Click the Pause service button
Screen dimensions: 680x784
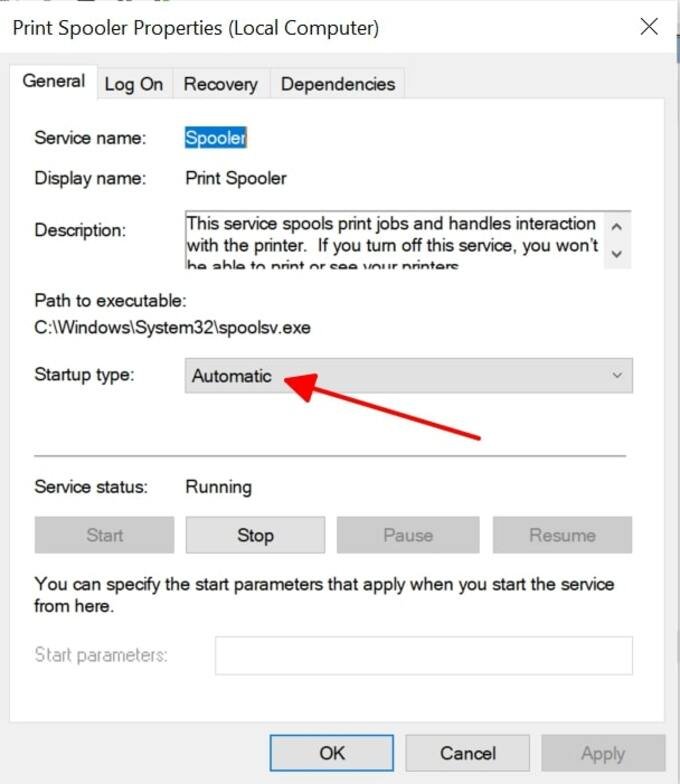coord(408,535)
